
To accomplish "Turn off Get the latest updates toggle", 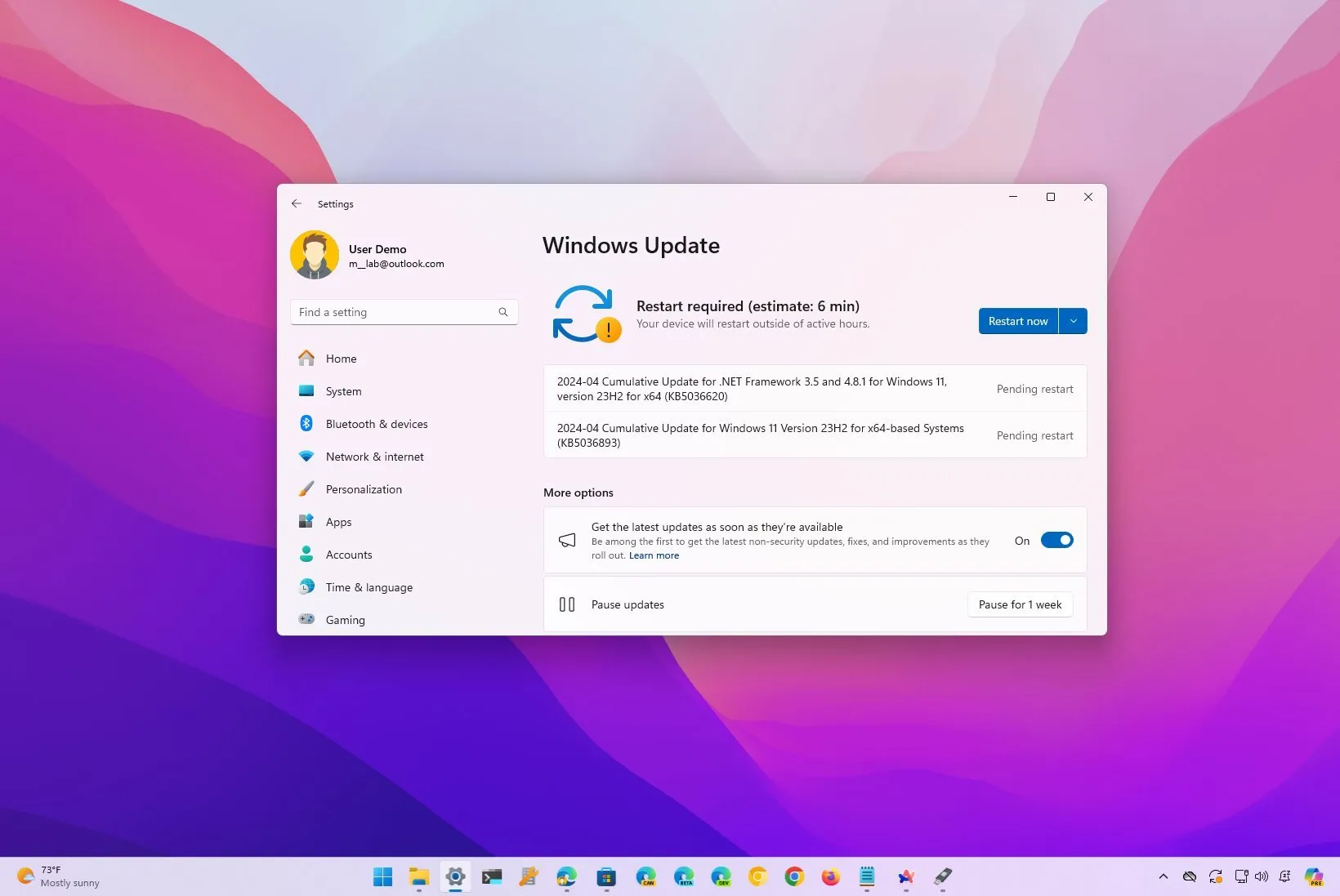I will click(1057, 540).
